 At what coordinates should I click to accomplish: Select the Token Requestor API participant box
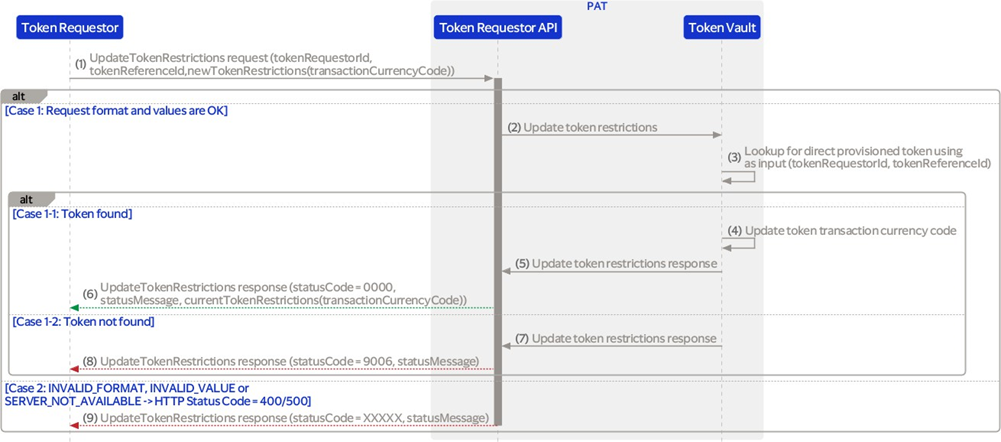pos(498,28)
